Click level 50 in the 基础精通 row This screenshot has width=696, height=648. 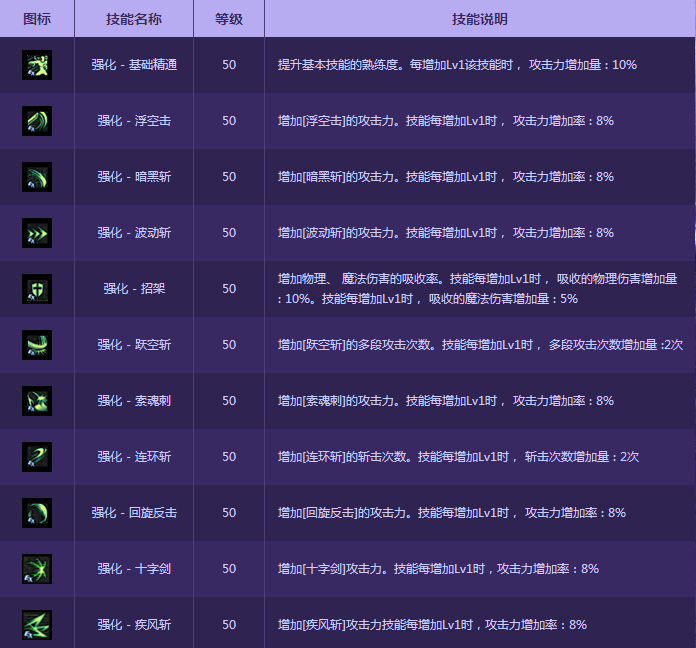pos(229,65)
